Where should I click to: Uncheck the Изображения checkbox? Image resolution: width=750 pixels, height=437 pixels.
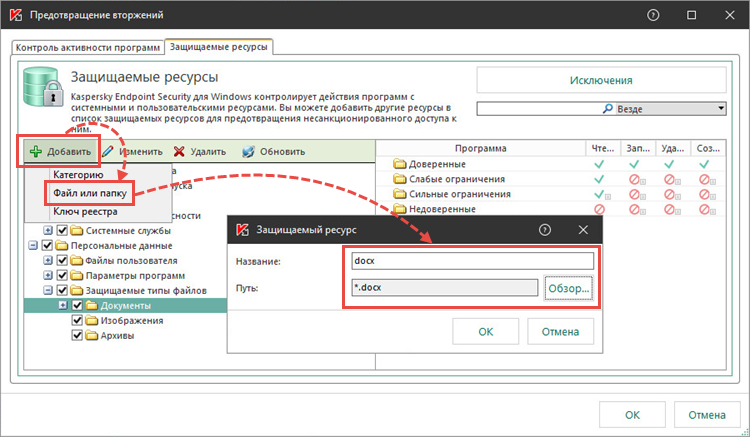point(77,320)
